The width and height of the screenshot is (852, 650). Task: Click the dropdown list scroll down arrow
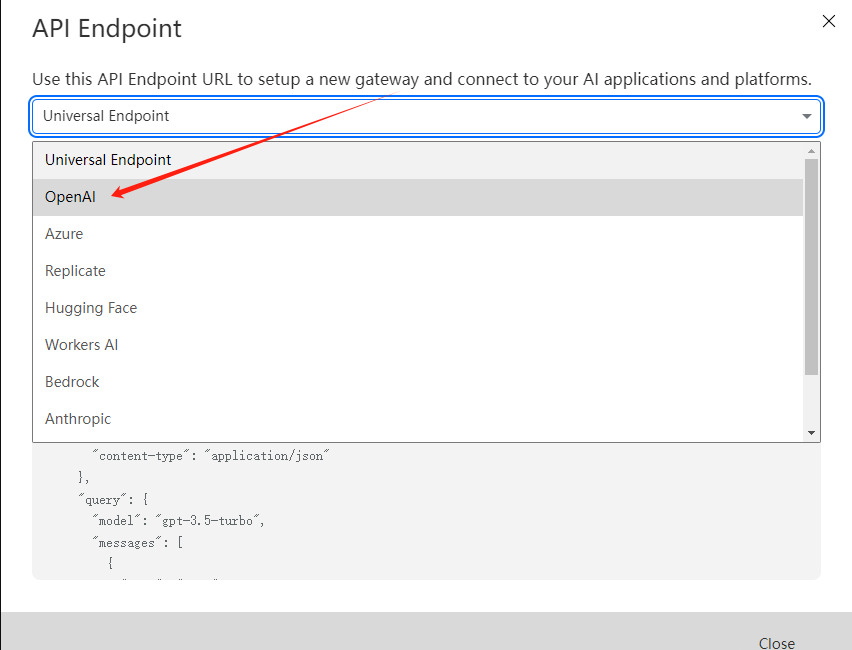point(811,432)
